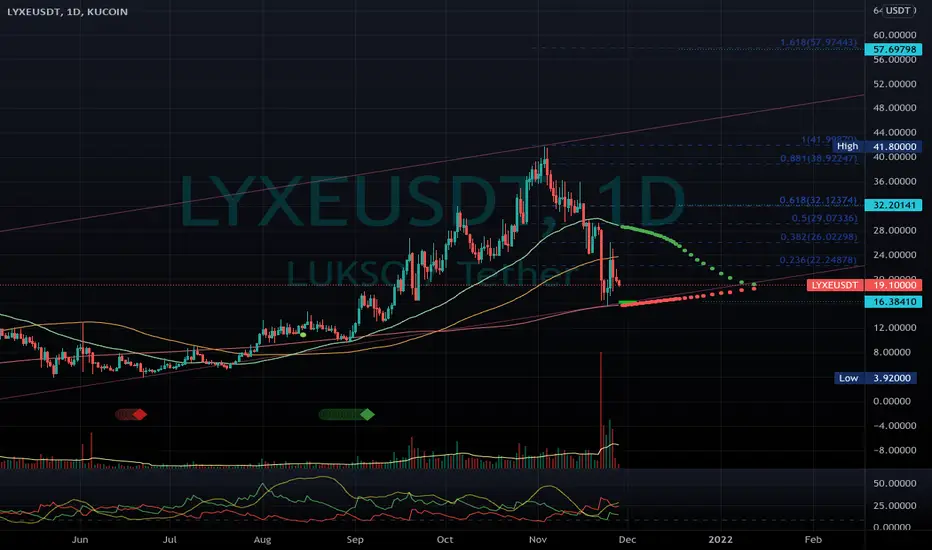Select the 57.69798 cyan price tag
The image size is (932, 550).
tap(894, 49)
